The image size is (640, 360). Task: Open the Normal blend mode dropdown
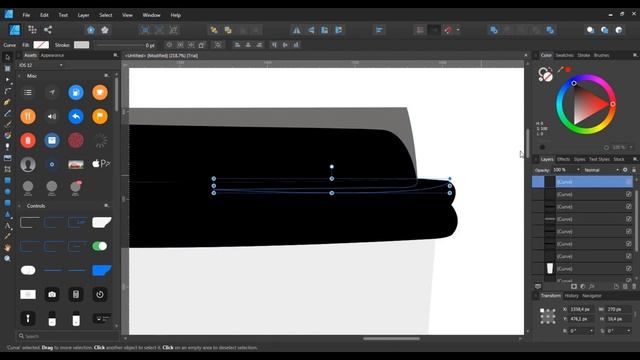[x=617, y=170]
